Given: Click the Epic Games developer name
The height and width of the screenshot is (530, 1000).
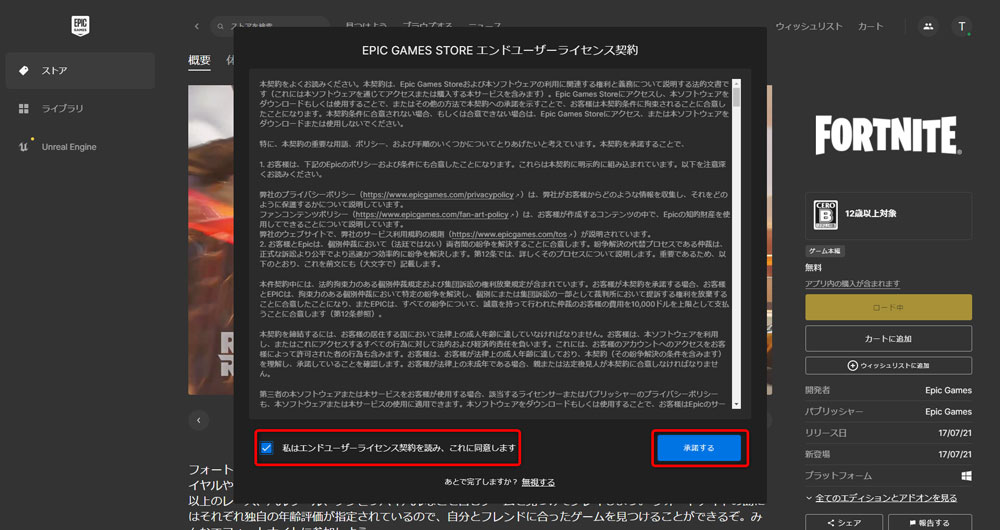Looking at the screenshot, I should pyautogui.click(x=948, y=390).
